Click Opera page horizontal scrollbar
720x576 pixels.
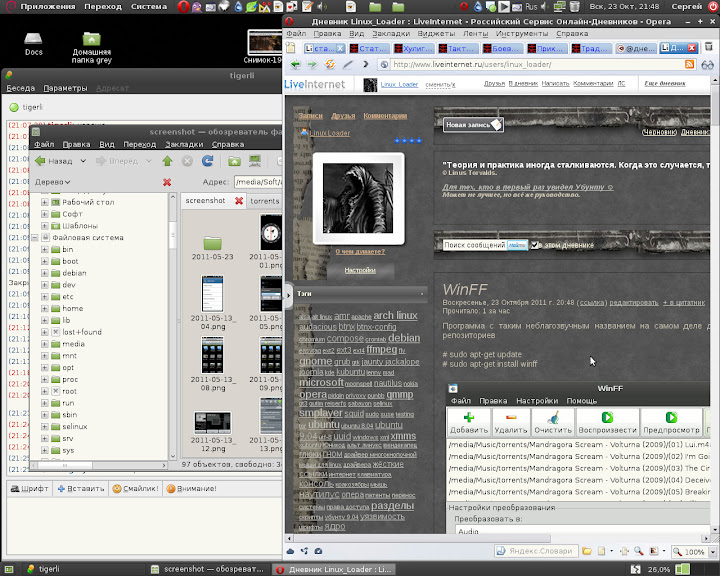422,538
